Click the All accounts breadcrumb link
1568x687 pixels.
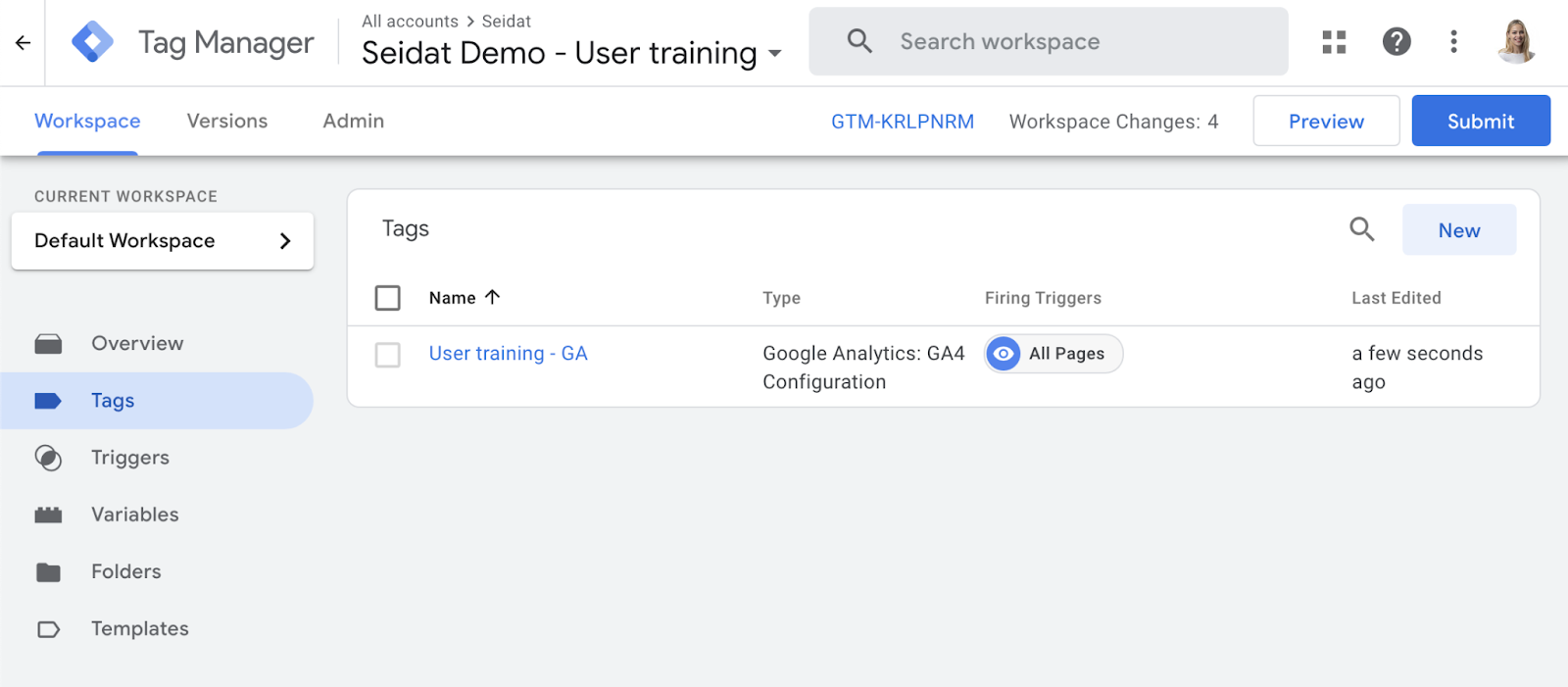410,22
